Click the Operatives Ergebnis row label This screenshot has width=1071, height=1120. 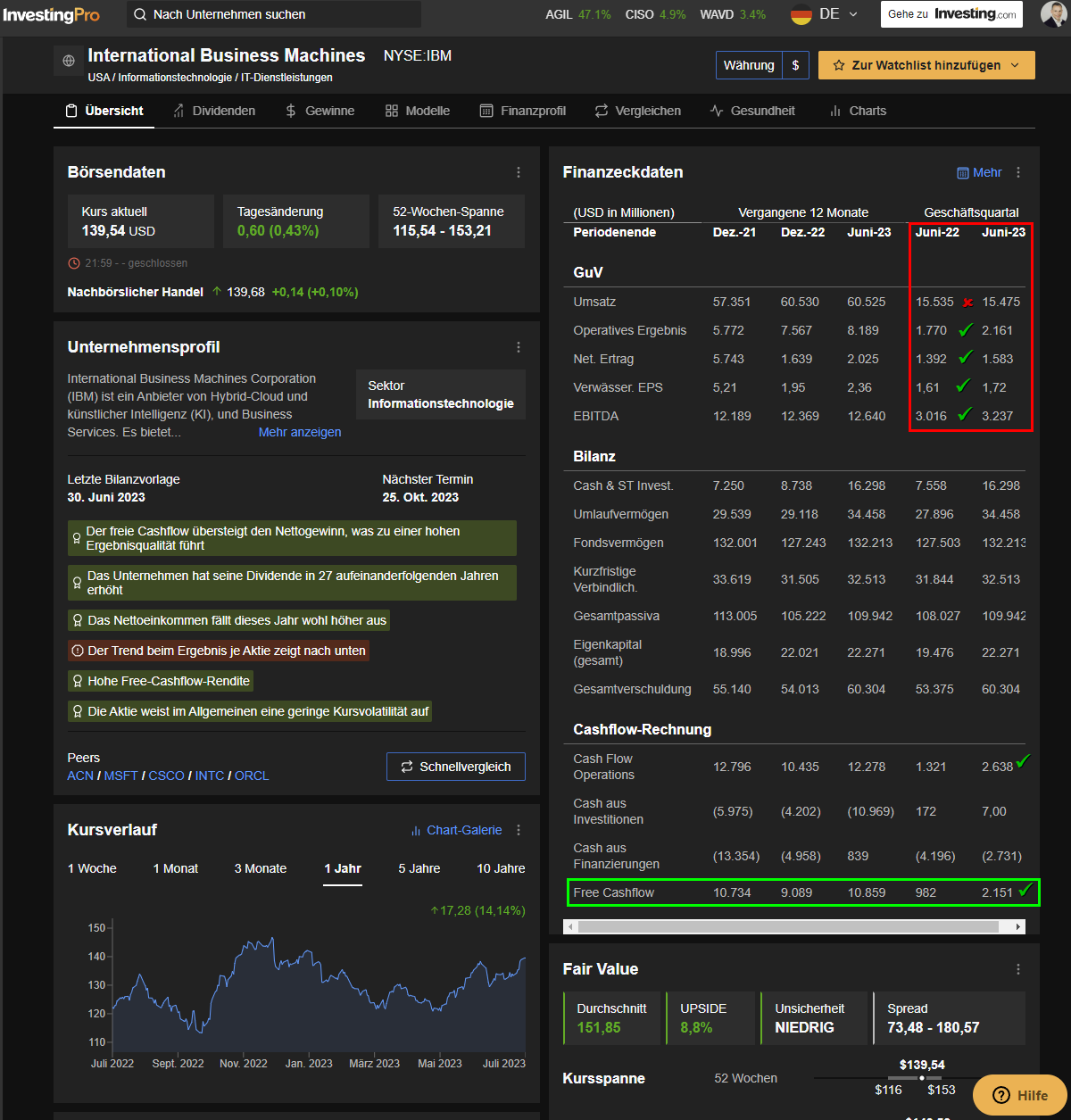click(x=630, y=330)
